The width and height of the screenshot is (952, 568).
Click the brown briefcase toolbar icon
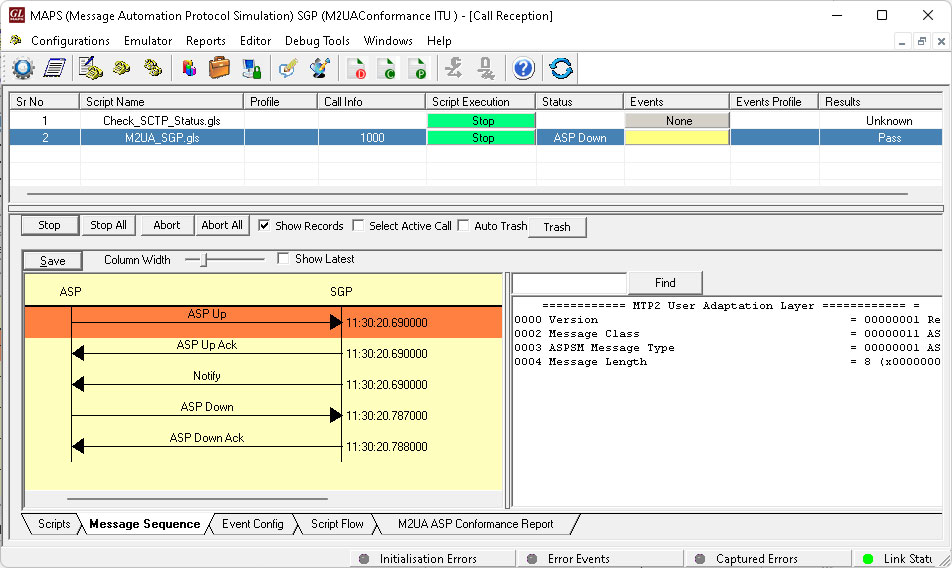[x=219, y=68]
